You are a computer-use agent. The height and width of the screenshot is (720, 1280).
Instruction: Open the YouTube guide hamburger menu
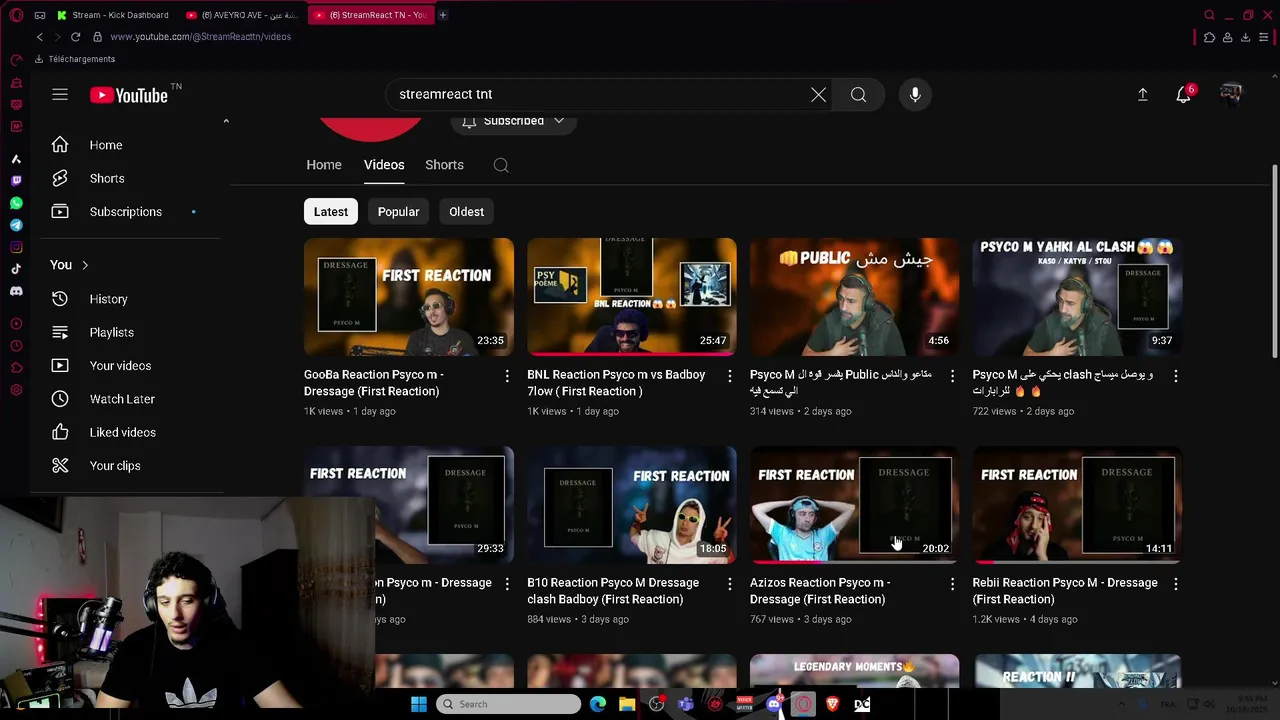coord(60,94)
